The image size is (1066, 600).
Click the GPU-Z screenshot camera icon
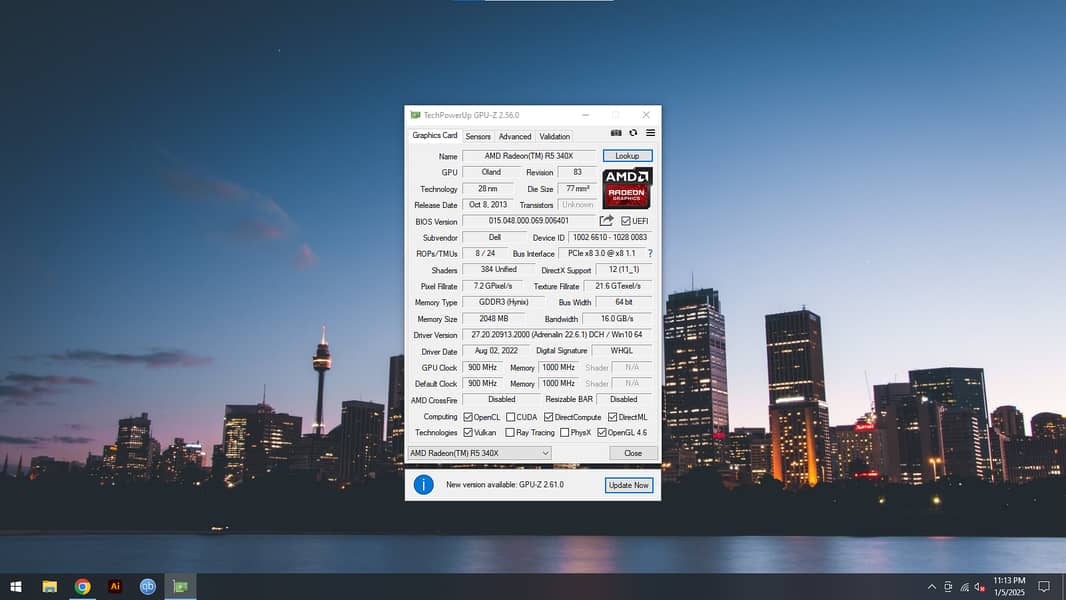[616, 133]
